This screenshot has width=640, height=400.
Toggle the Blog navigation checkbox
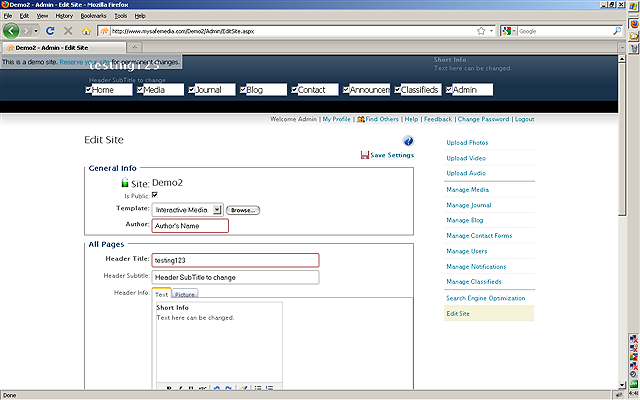coord(243,90)
